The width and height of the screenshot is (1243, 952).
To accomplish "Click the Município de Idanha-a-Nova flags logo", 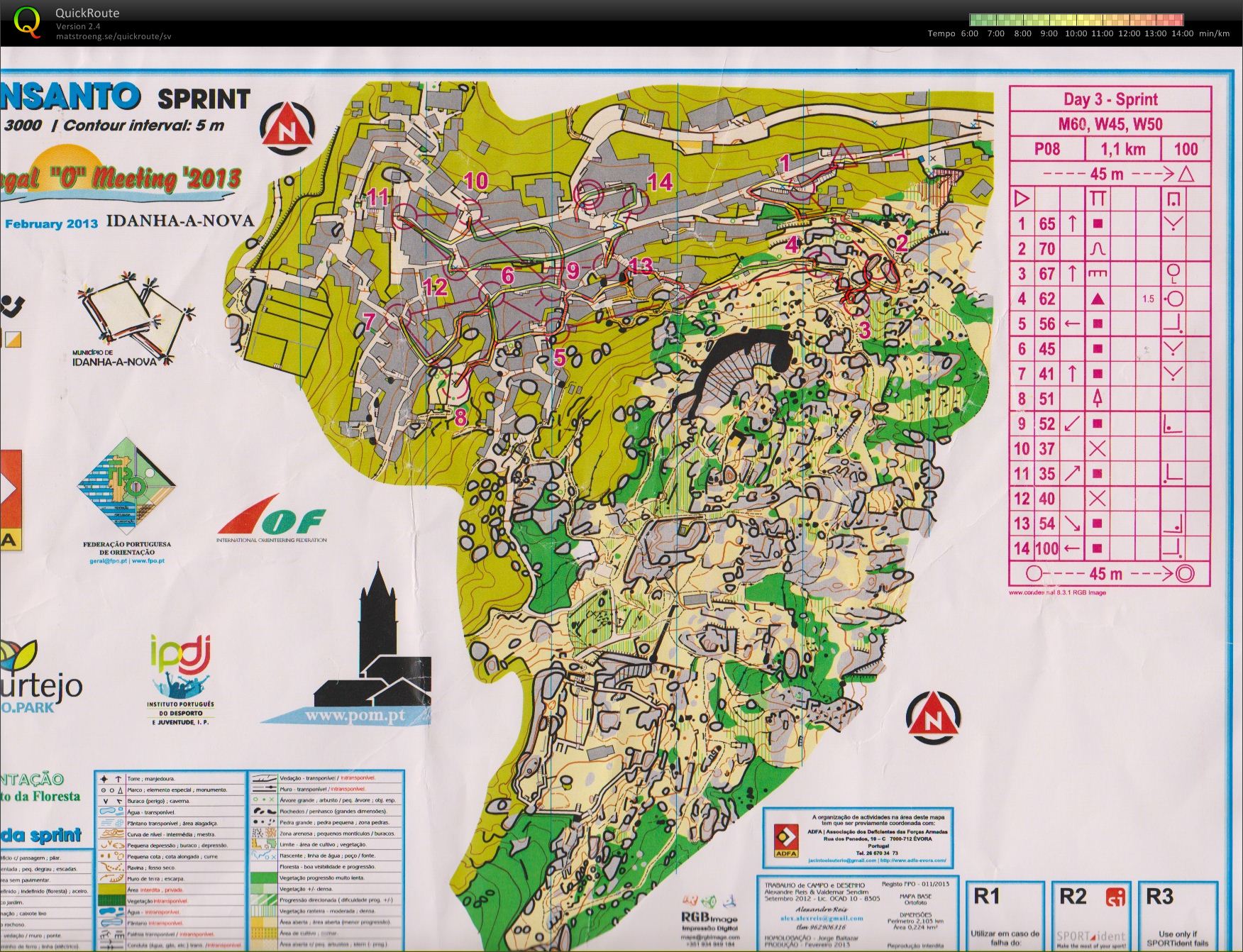I will tap(135, 317).
